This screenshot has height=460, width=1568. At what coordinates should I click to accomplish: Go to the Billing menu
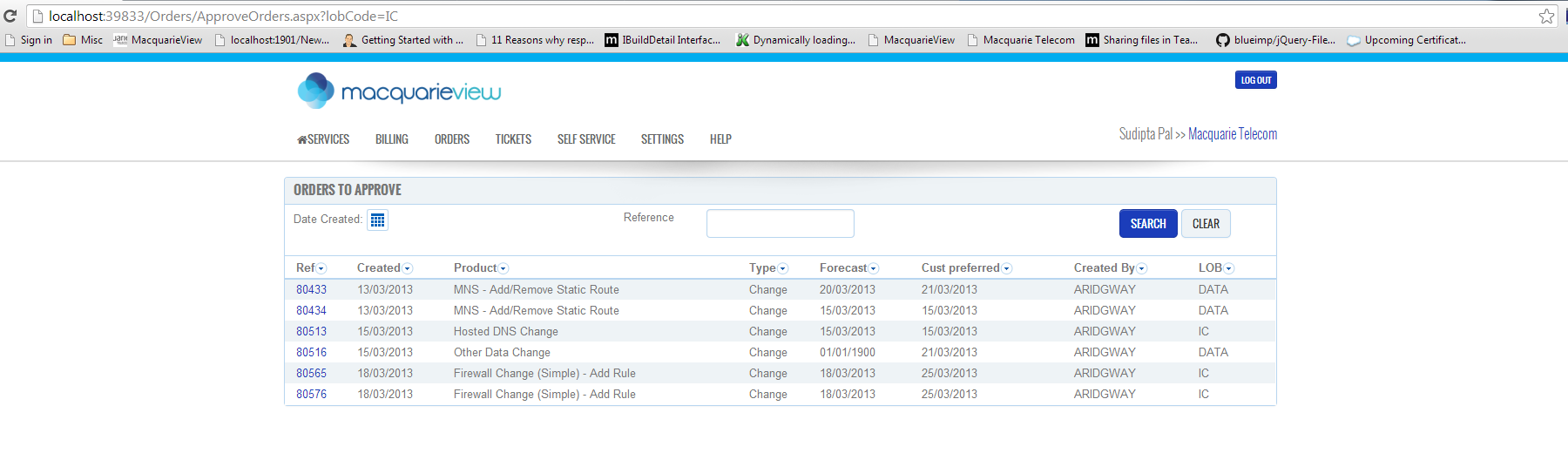(391, 139)
